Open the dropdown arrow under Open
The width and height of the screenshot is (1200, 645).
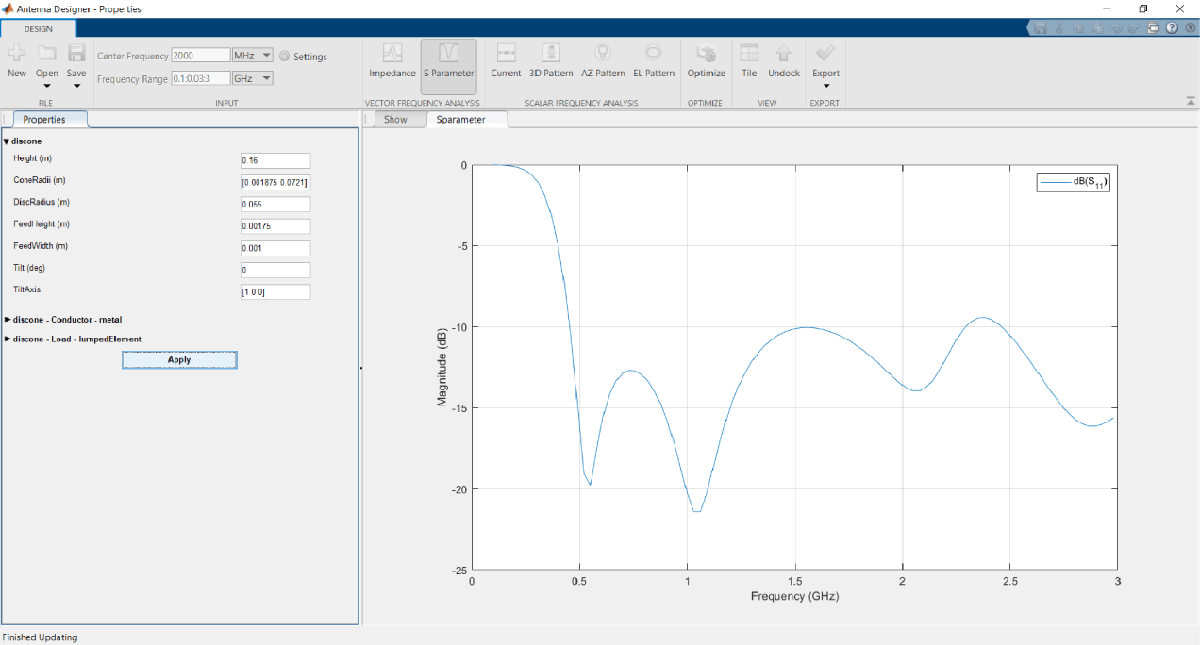[47, 85]
